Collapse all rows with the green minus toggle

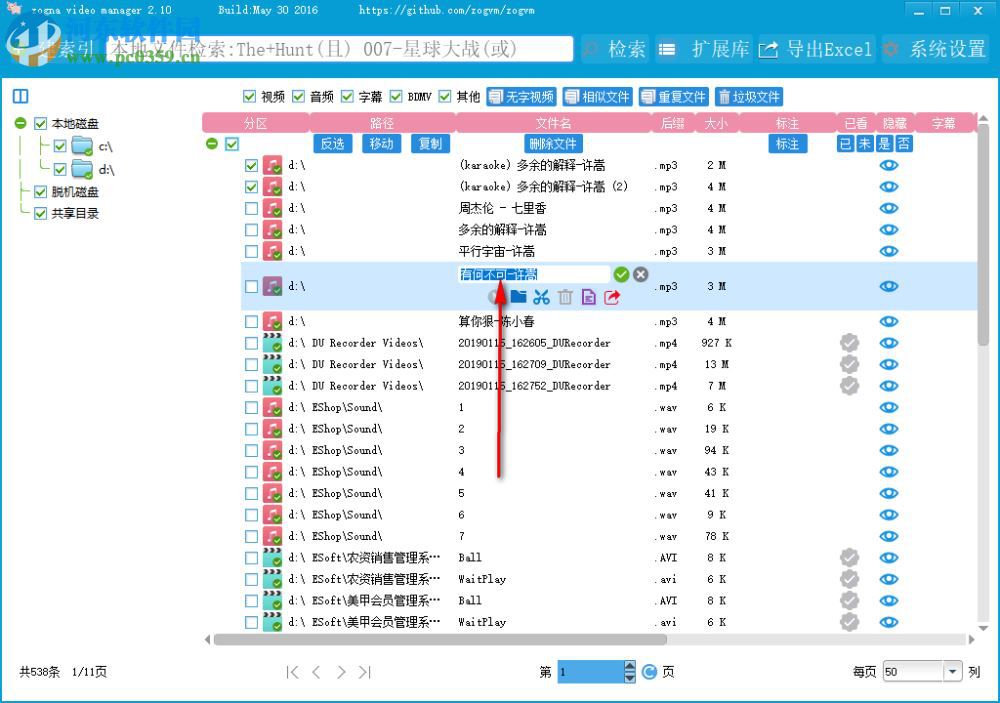pos(212,142)
